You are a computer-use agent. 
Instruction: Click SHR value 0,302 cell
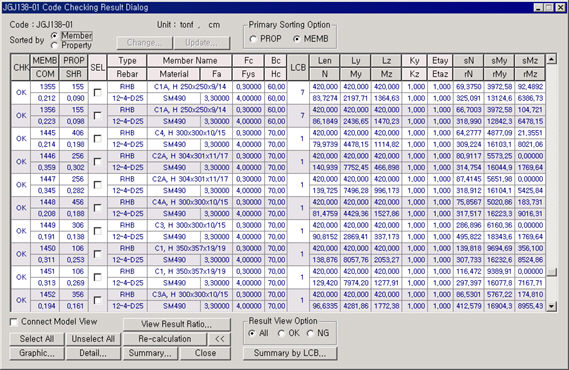tap(74, 168)
